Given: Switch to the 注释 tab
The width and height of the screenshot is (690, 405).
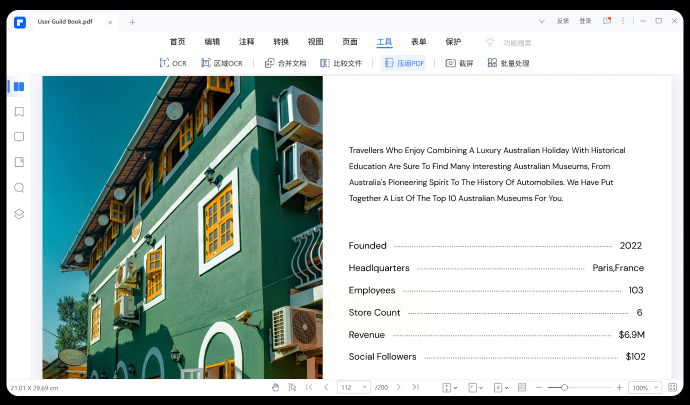Looking at the screenshot, I should point(246,42).
